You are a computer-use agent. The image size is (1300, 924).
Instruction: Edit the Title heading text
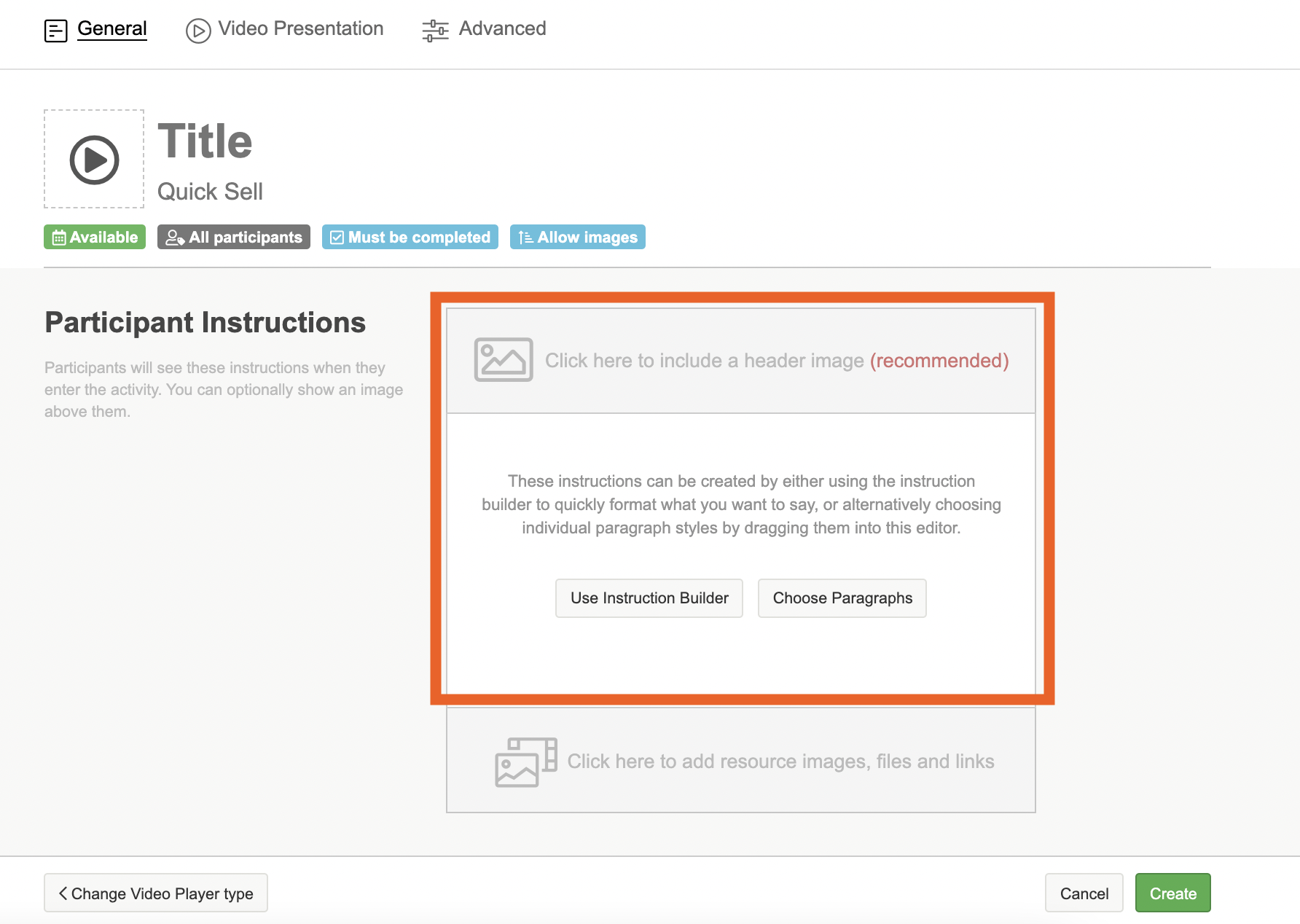(205, 141)
